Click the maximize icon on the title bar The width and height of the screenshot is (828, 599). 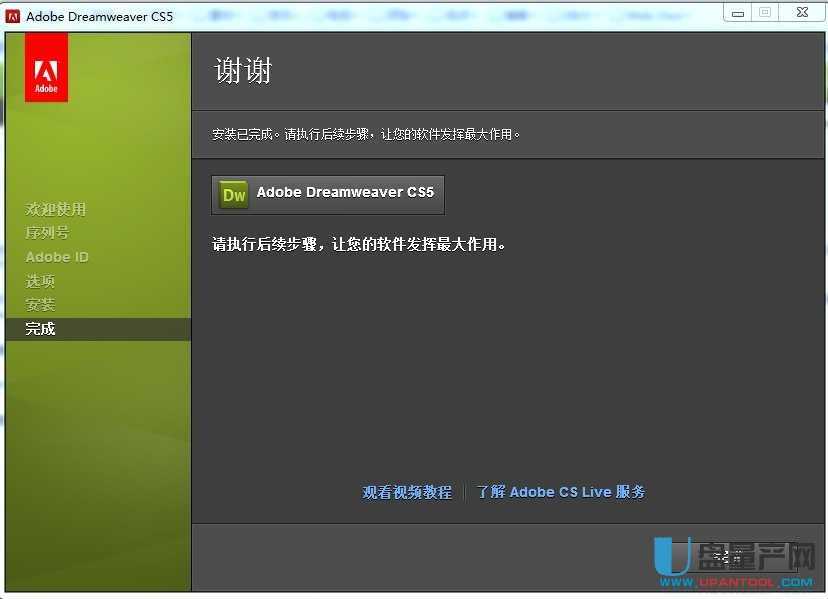pyautogui.click(x=764, y=11)
